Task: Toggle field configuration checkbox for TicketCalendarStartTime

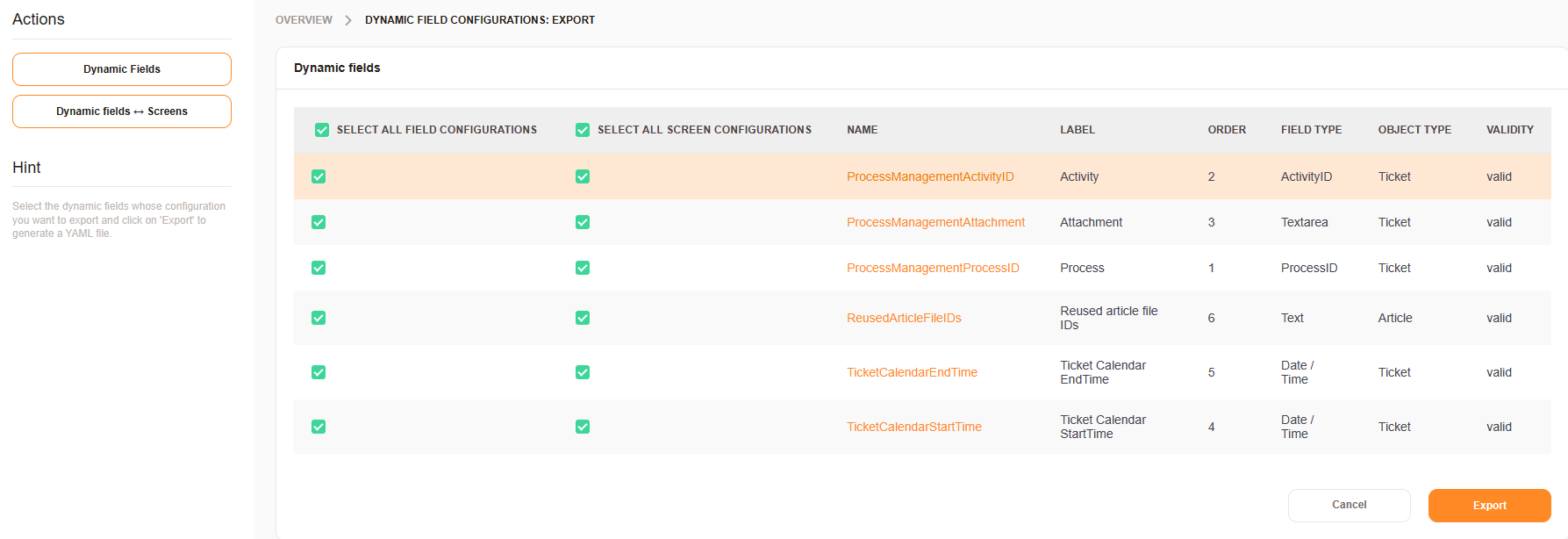Action: [x=319, y=427]
